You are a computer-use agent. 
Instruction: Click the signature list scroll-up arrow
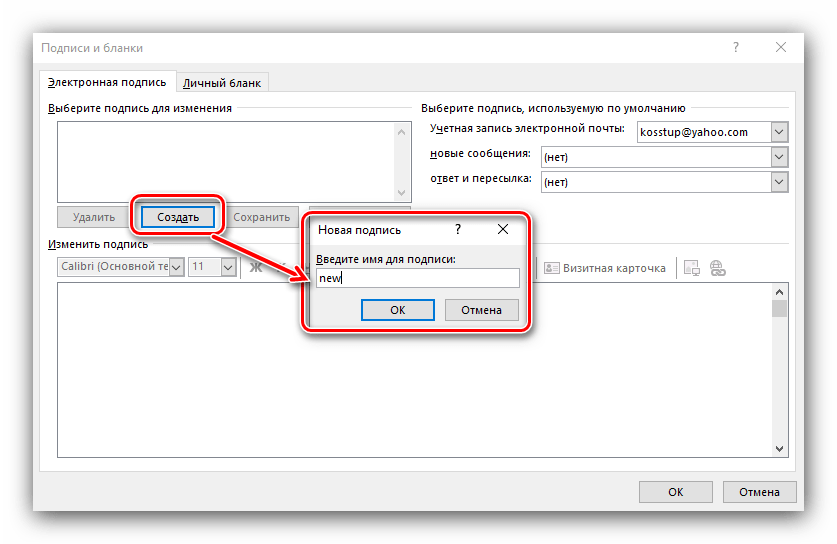(402, 131)
